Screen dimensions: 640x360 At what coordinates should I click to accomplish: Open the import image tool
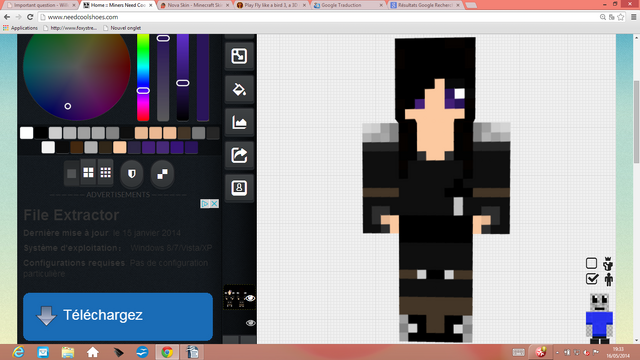[x=239, y=56]
